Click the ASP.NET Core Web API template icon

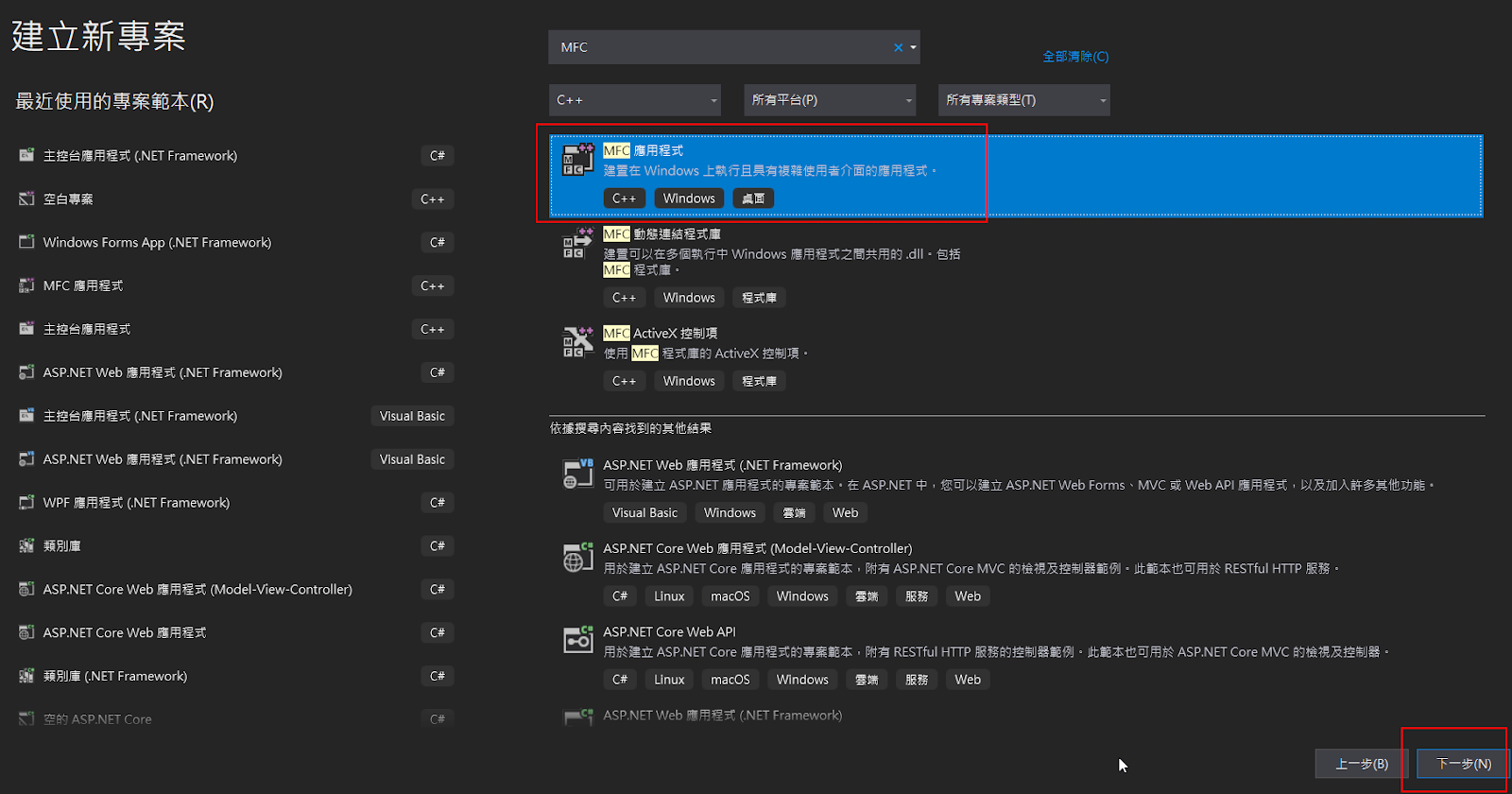point(577,640)
